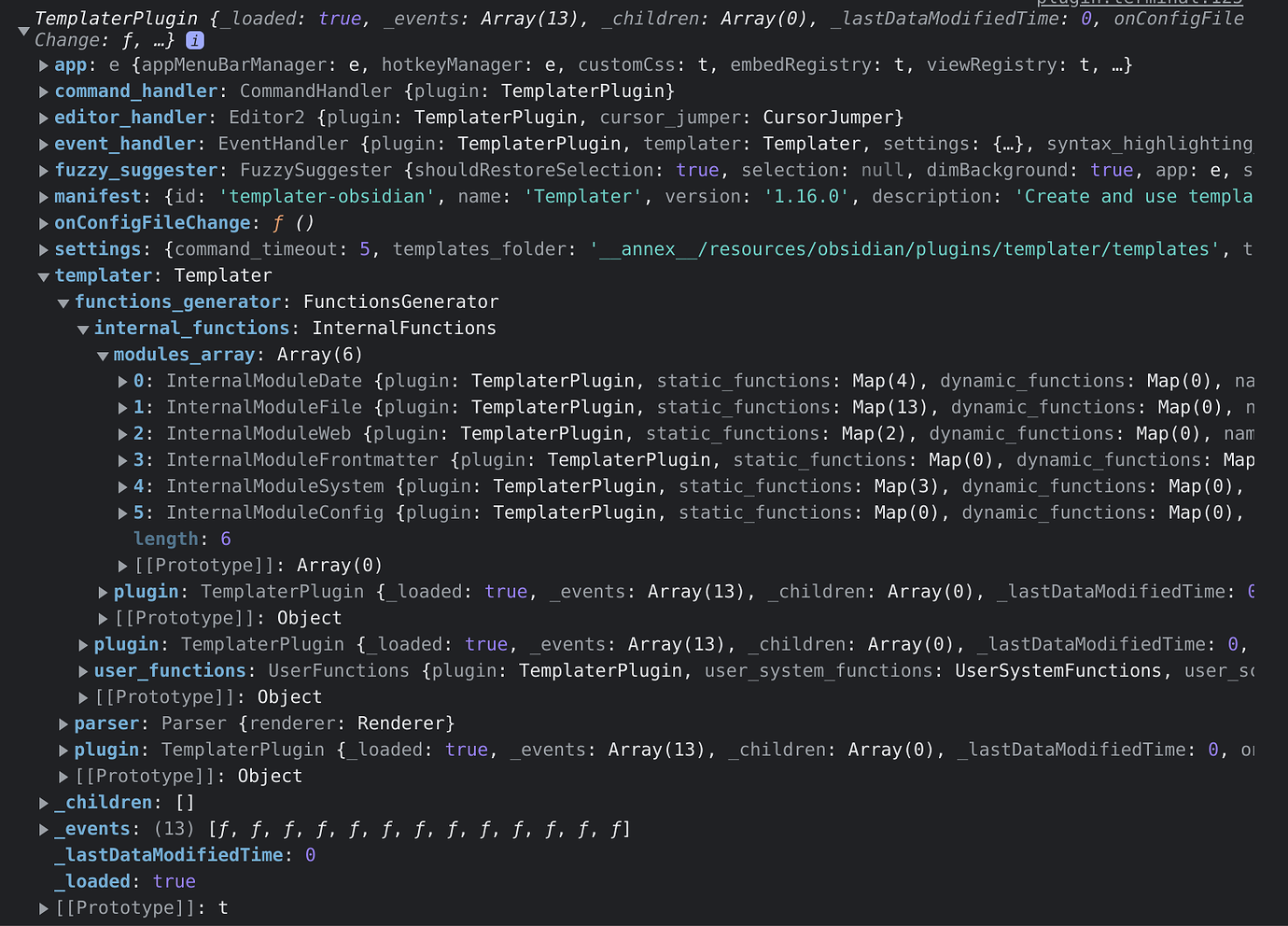Screen dimensions: 1288x926
Task: Expand InternalModuleFrontmatter at index 3
Action: click(x=122, y=459)
